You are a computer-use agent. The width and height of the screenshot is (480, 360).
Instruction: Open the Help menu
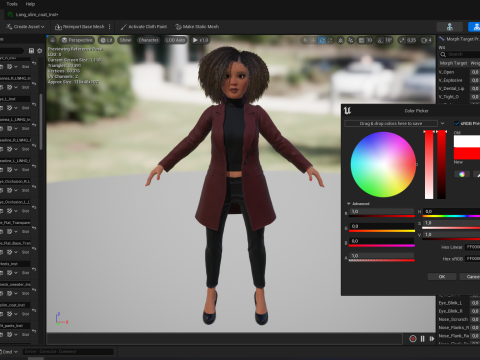(30, 4)
